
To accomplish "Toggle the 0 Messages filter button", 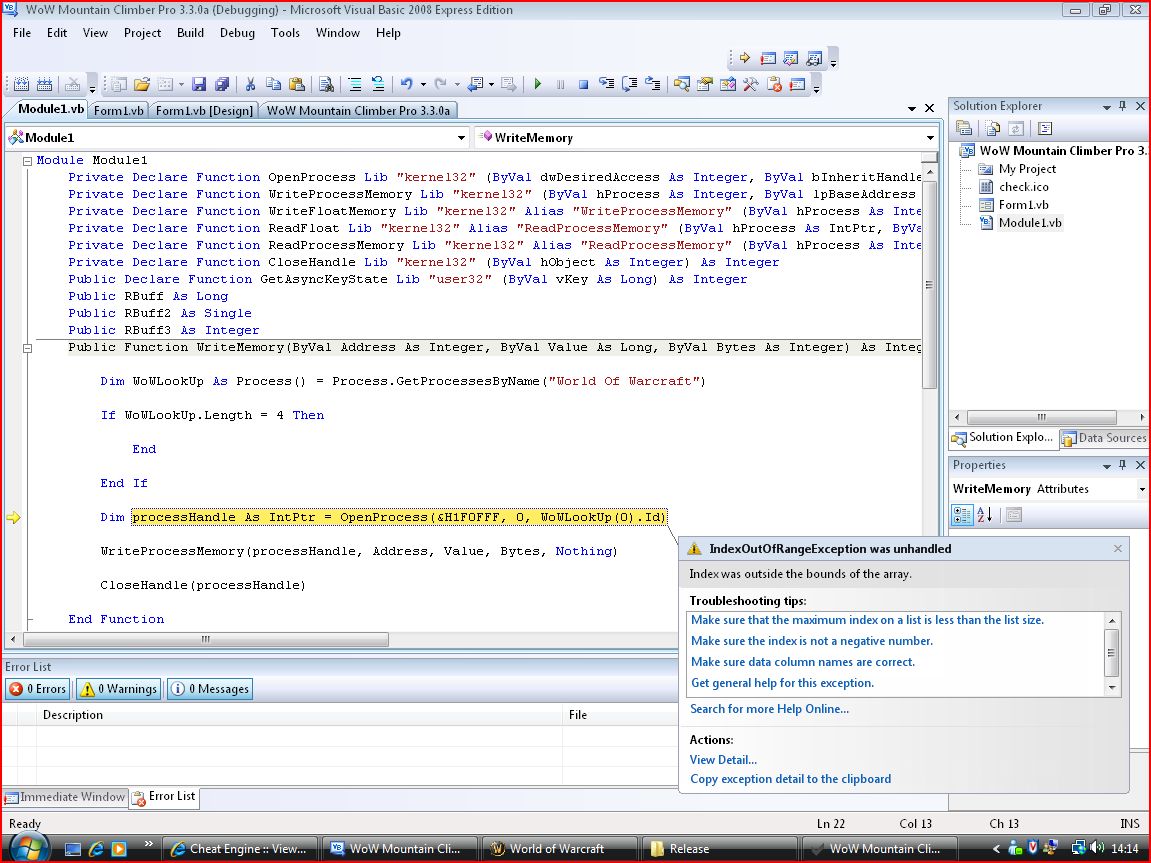I will [209, 689].
